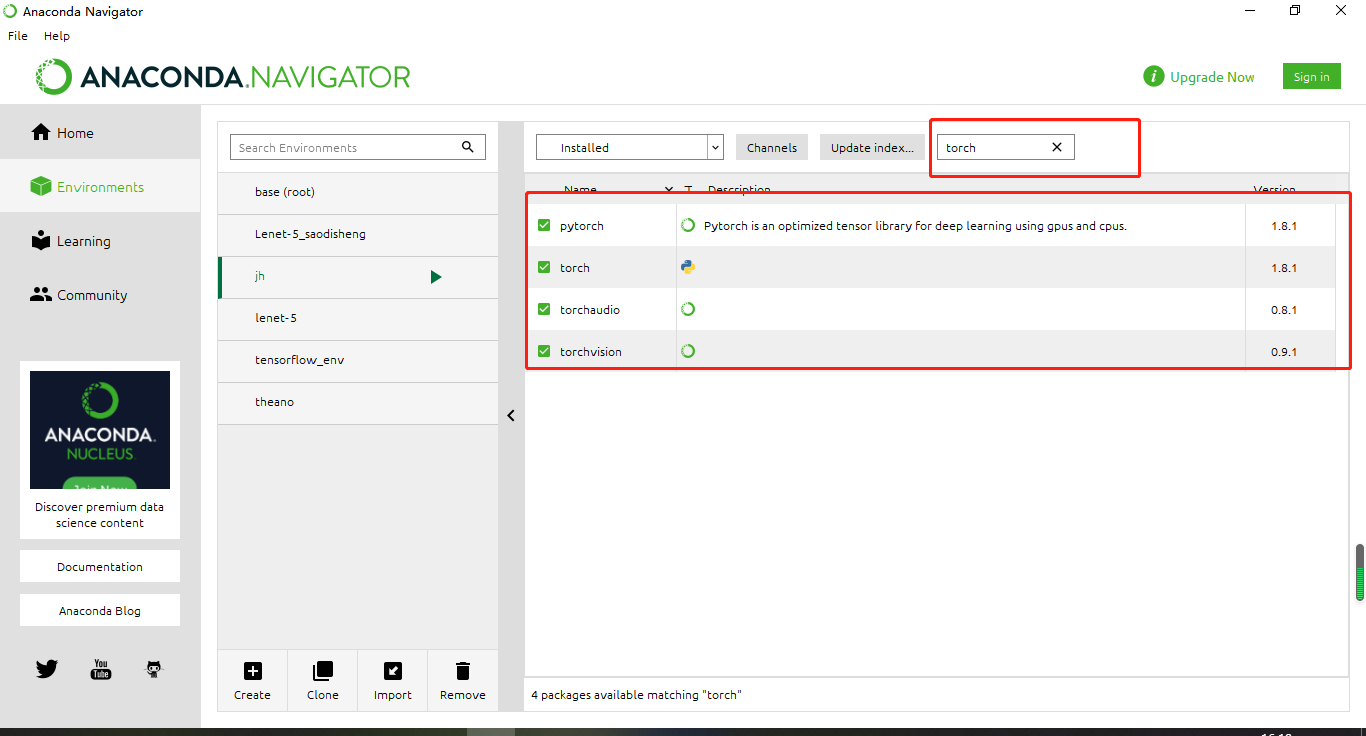Clear the torch search with X
Screen dimensions: 1366x736
point(1057,147)
